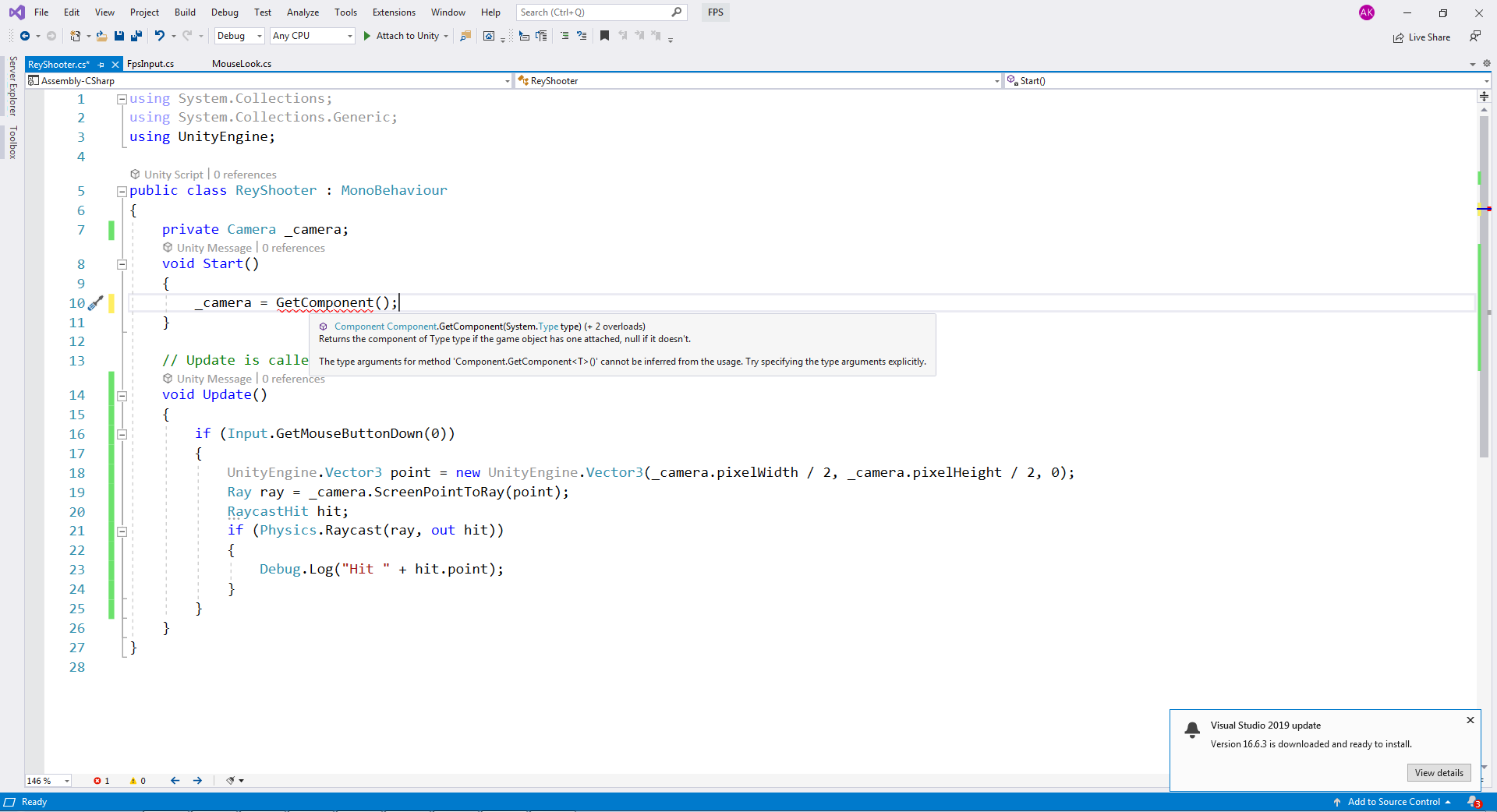Click the split editor handle above the scrollbar
1497x812 pixels.
point(1484,97)
